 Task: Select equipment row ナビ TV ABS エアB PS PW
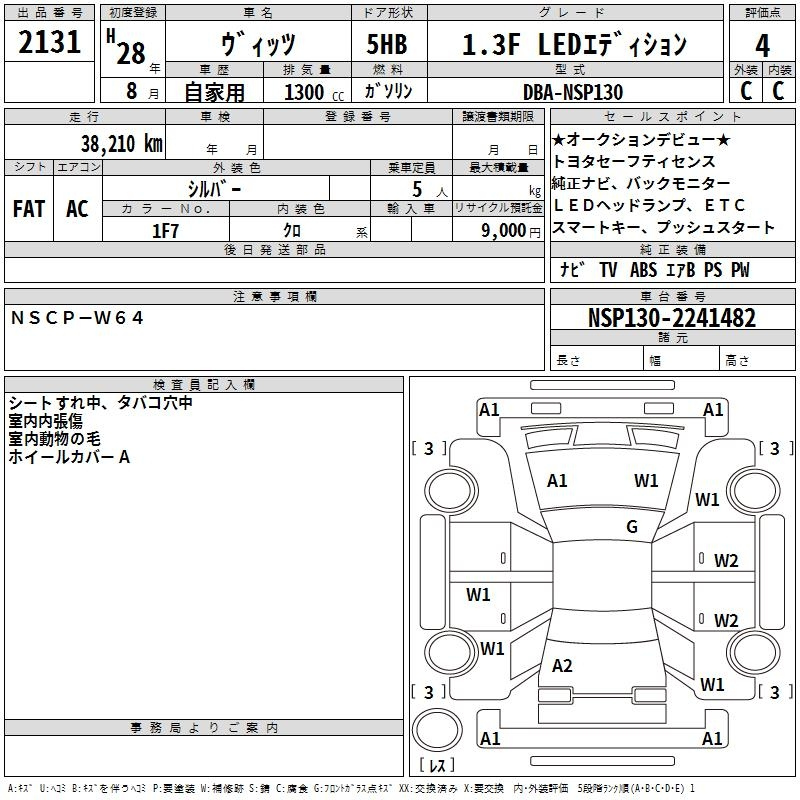click(x=655, y=269)
